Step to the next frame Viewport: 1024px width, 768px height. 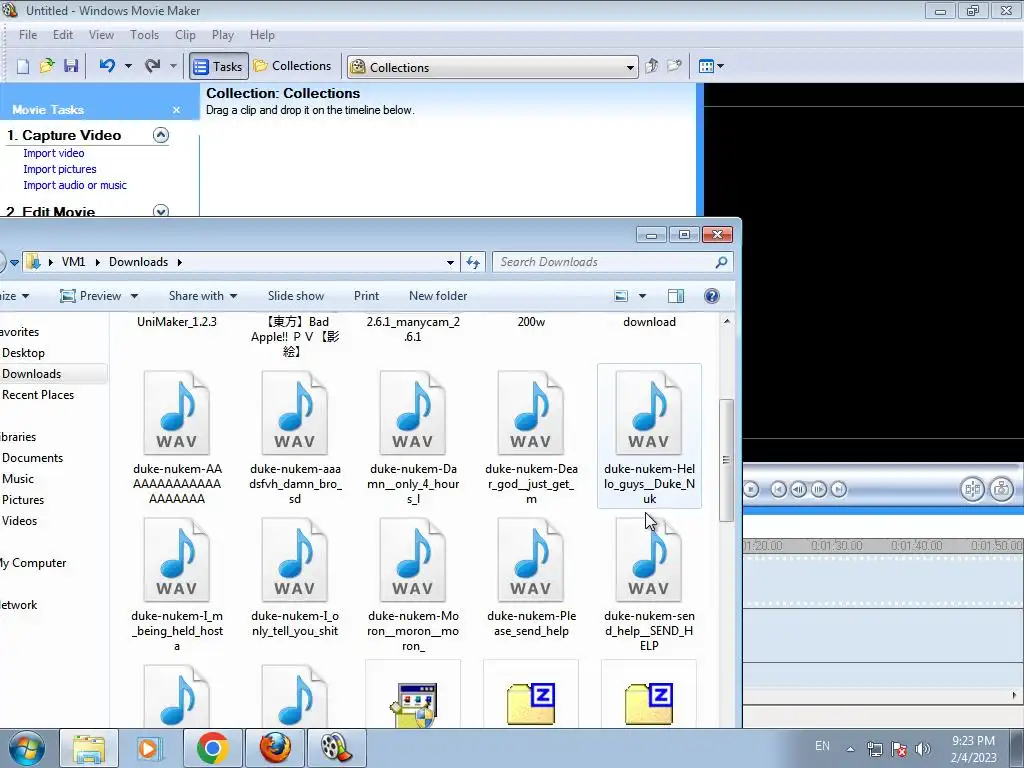(x=819, y=489)
